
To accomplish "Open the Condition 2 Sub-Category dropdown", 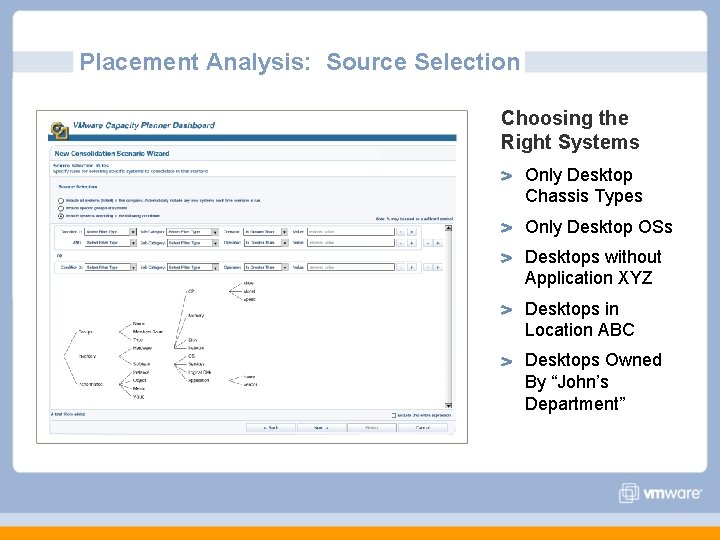I will pyautogui.click(x=192, y=267).
